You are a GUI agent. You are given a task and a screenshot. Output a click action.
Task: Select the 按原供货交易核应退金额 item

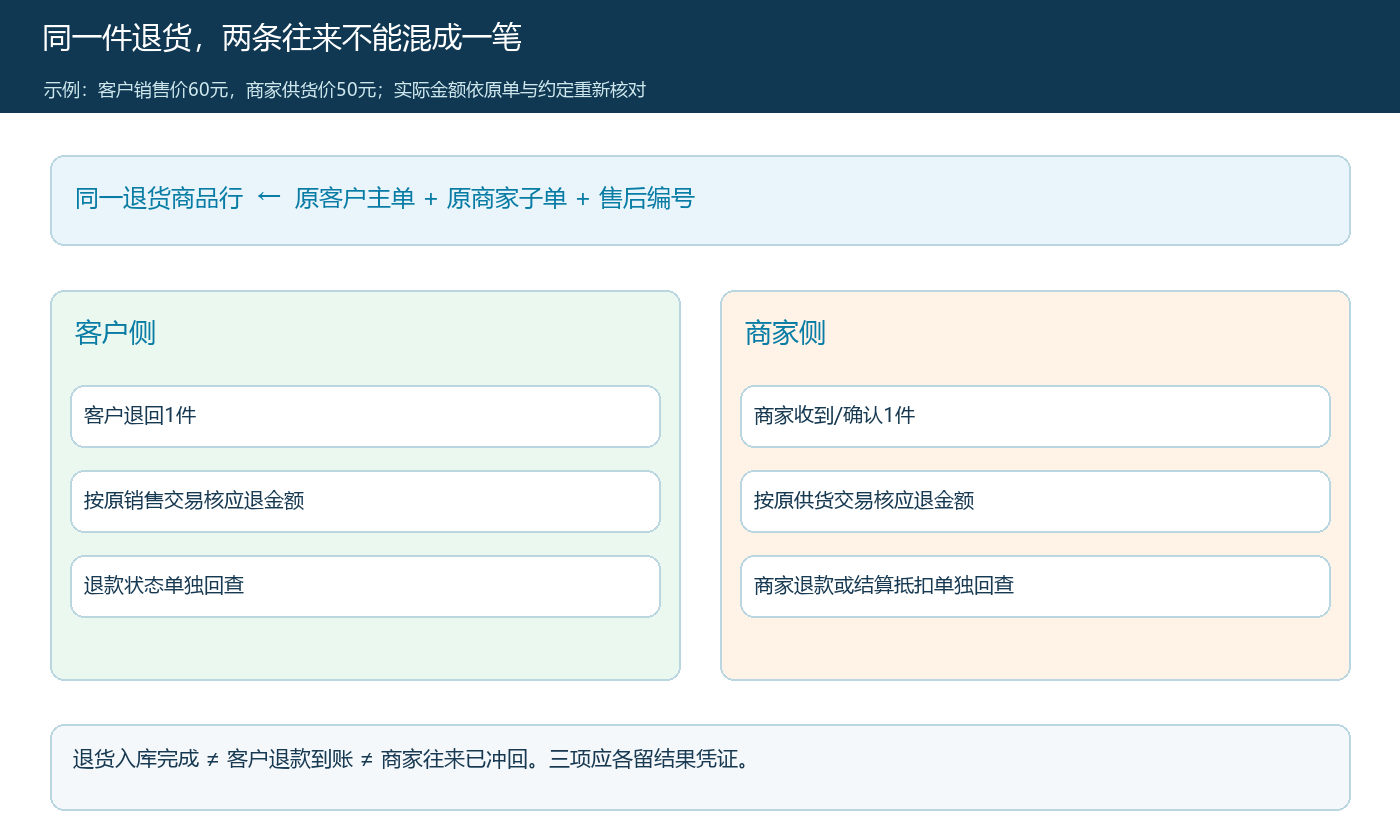pos(1035,501)
